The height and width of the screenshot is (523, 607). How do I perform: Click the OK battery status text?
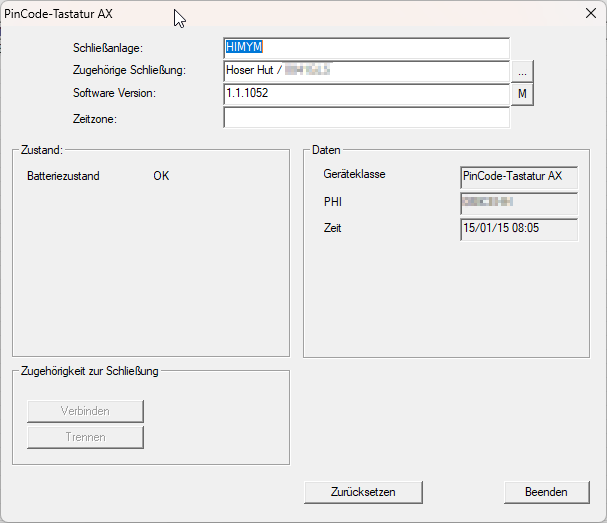(x=161, y=176)
